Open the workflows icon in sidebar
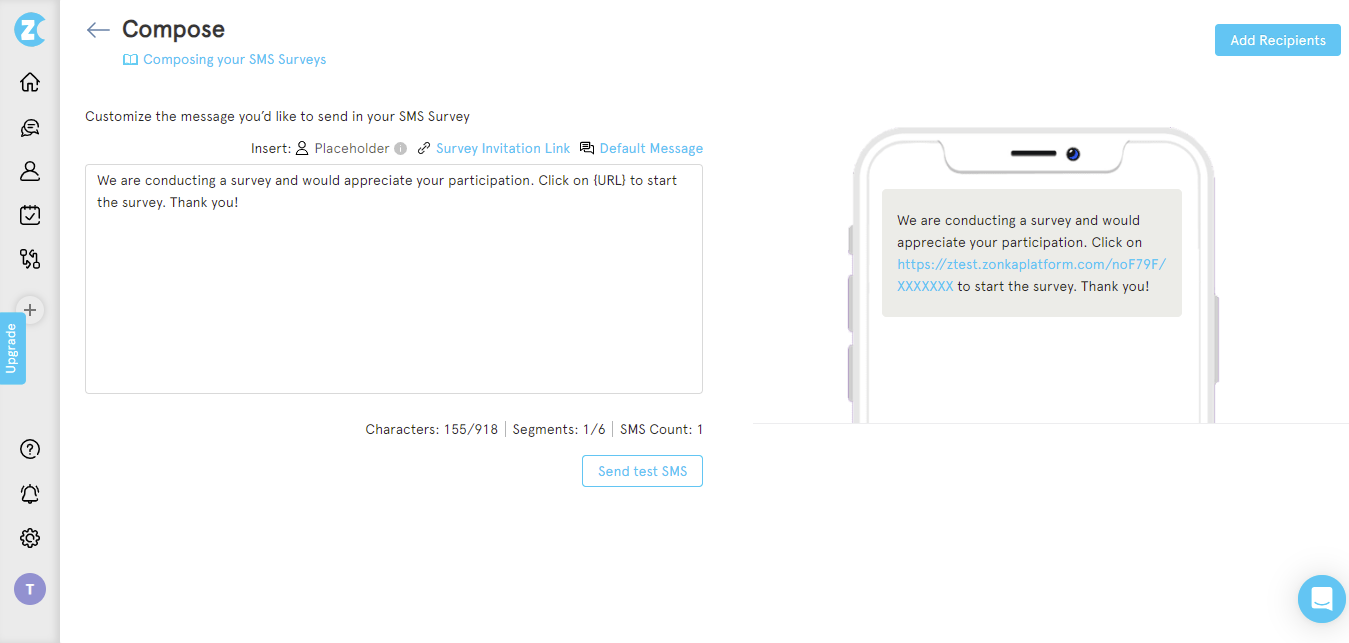 [x=30, y=259]
